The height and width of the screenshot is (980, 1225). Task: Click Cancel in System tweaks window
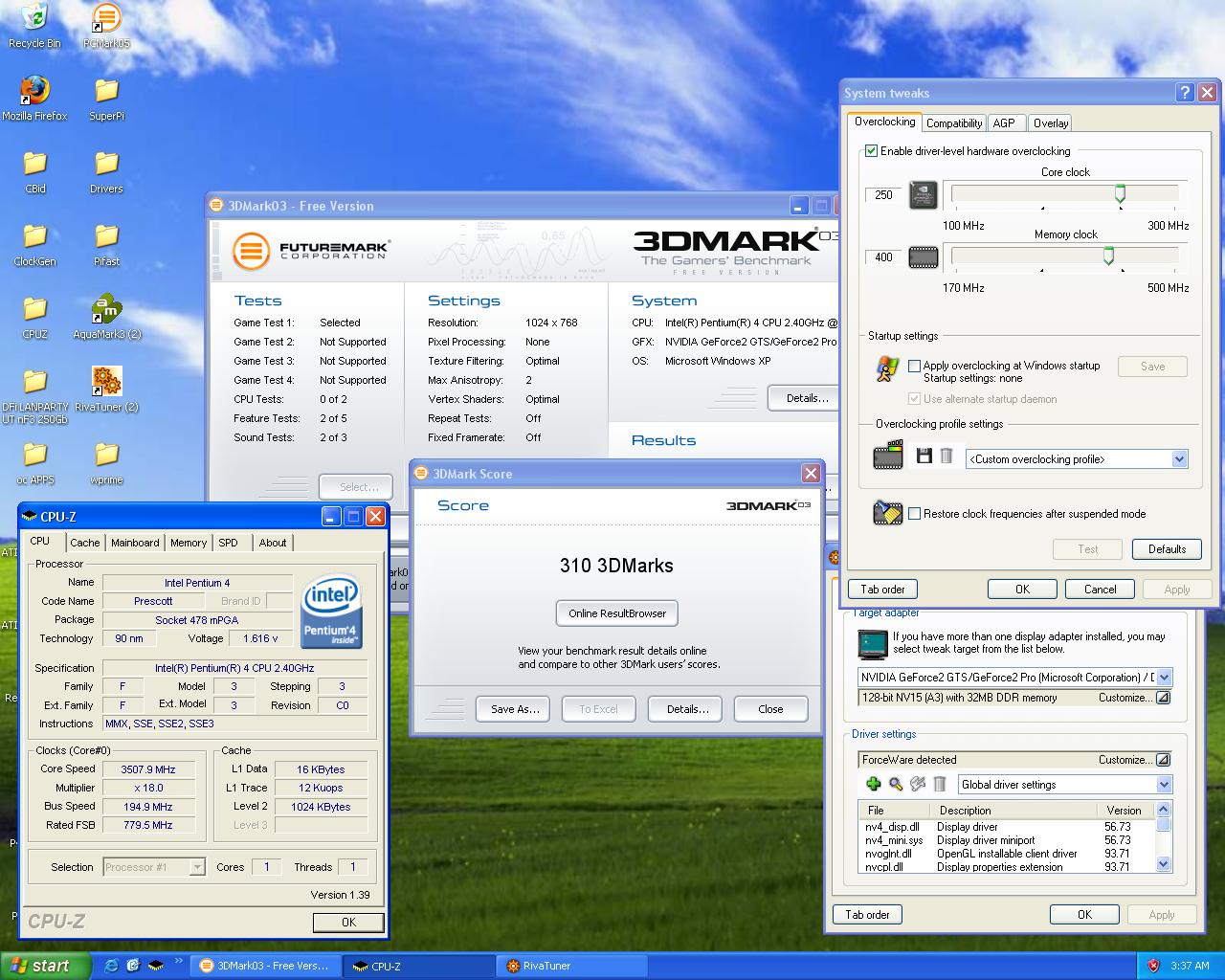[x=1100, y=590]
